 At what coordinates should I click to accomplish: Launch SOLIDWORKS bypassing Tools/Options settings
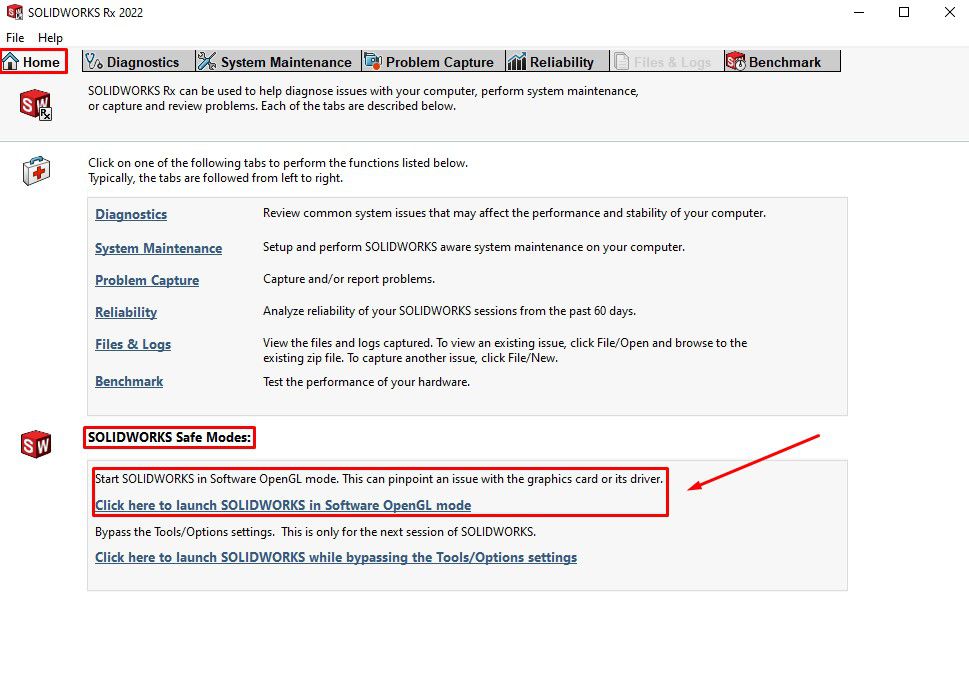click(x=336, y=557)
